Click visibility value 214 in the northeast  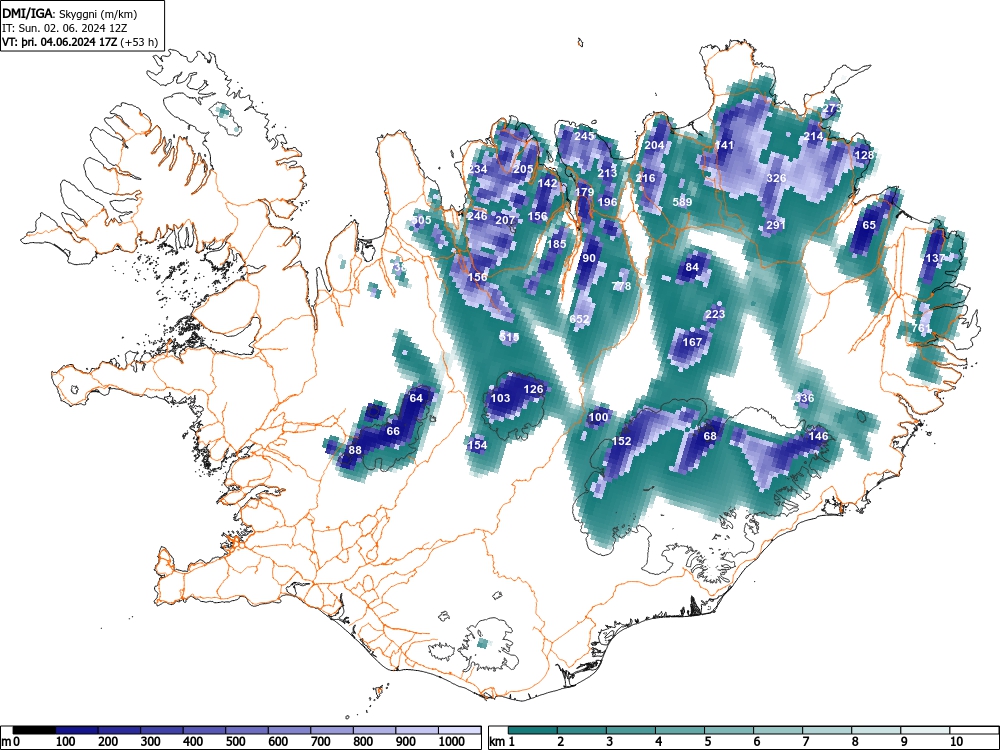(x=813, y=136)
